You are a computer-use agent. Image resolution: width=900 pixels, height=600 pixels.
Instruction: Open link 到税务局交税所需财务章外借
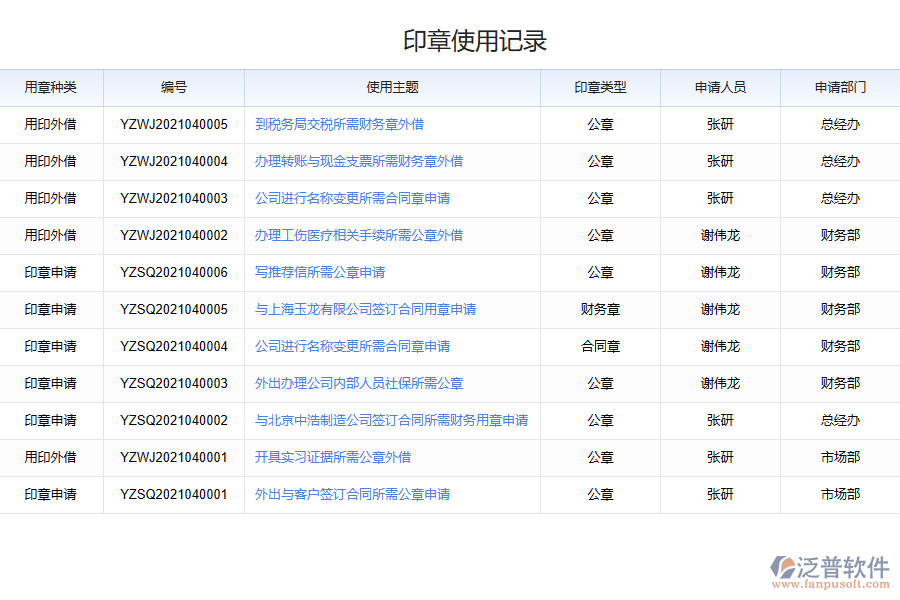pos(339,124)
